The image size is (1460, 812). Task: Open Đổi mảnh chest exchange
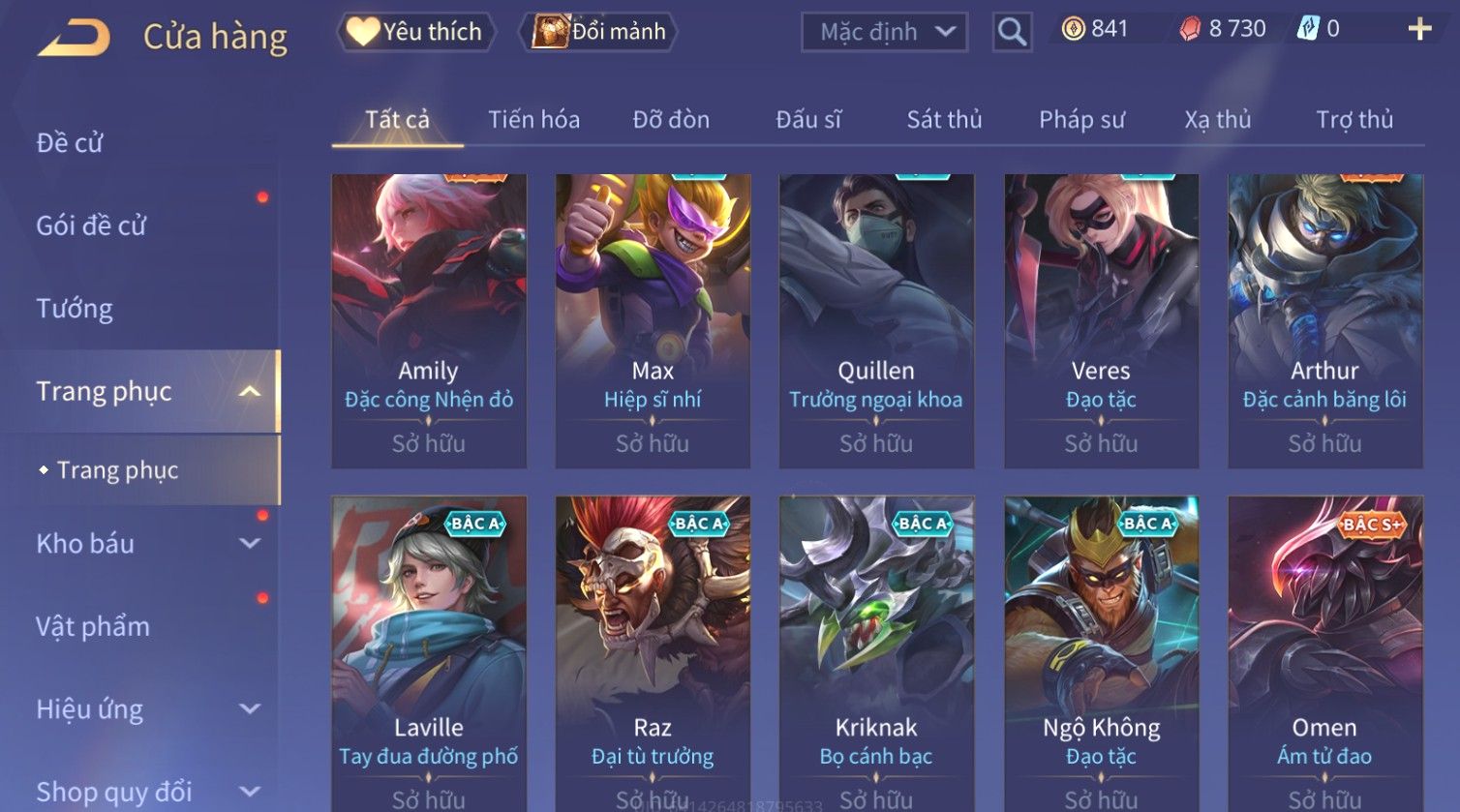[598, 32]
